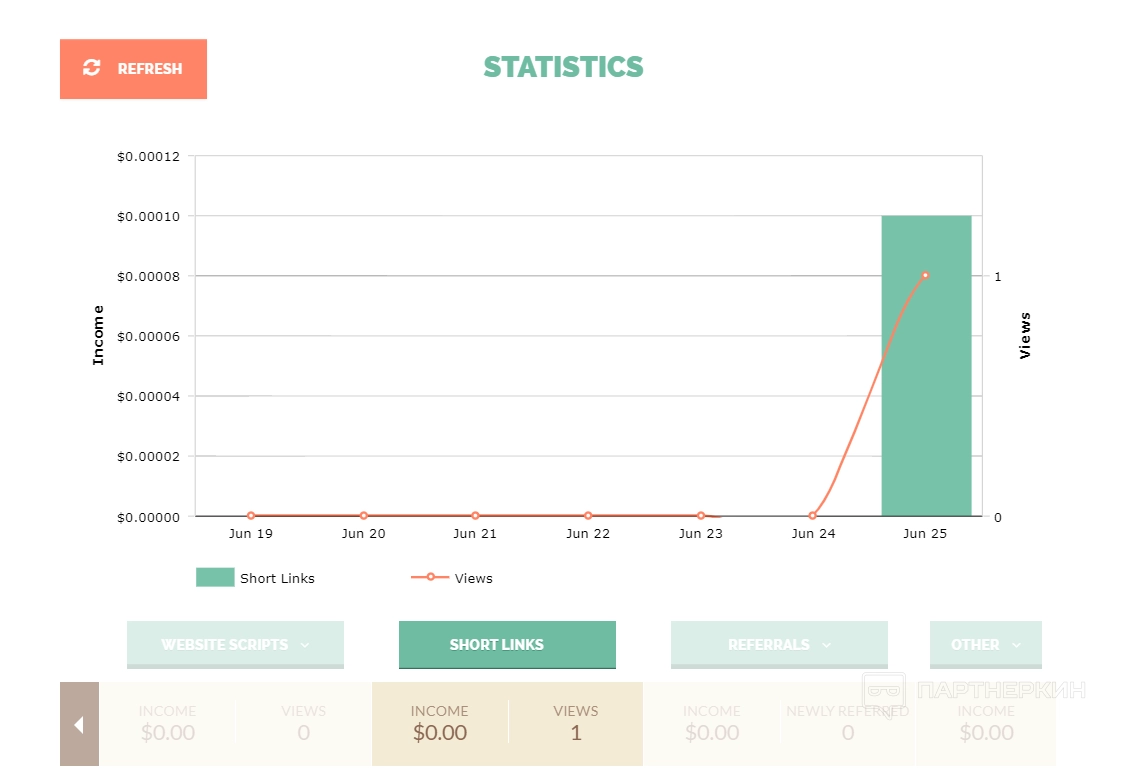Toggle the Short Links series legend label

pos(277,578)
